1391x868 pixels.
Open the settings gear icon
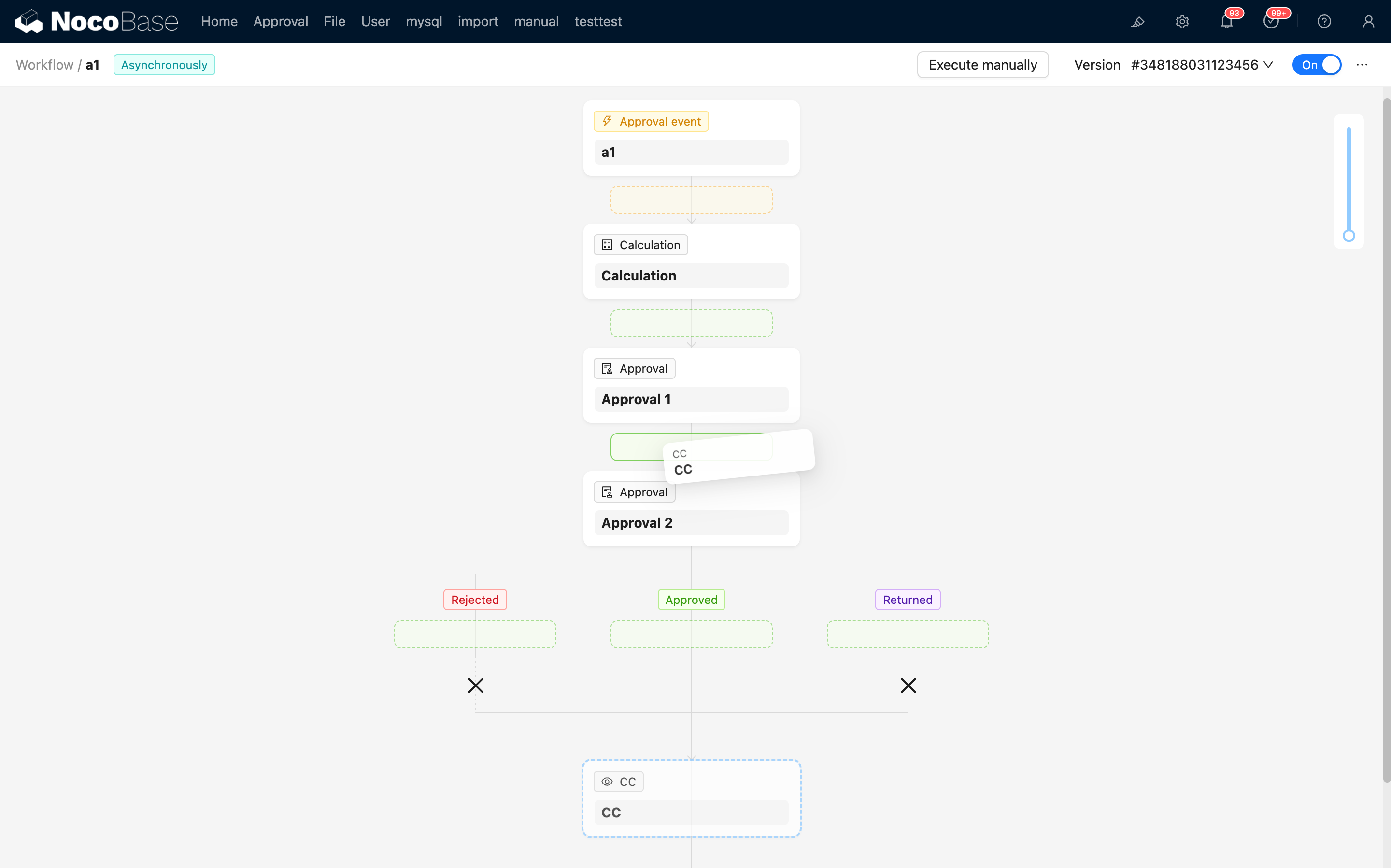1182,22
